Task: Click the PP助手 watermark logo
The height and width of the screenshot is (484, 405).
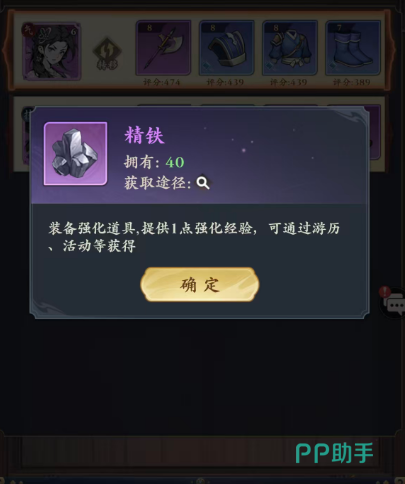Action: click(x=334, y=453)
